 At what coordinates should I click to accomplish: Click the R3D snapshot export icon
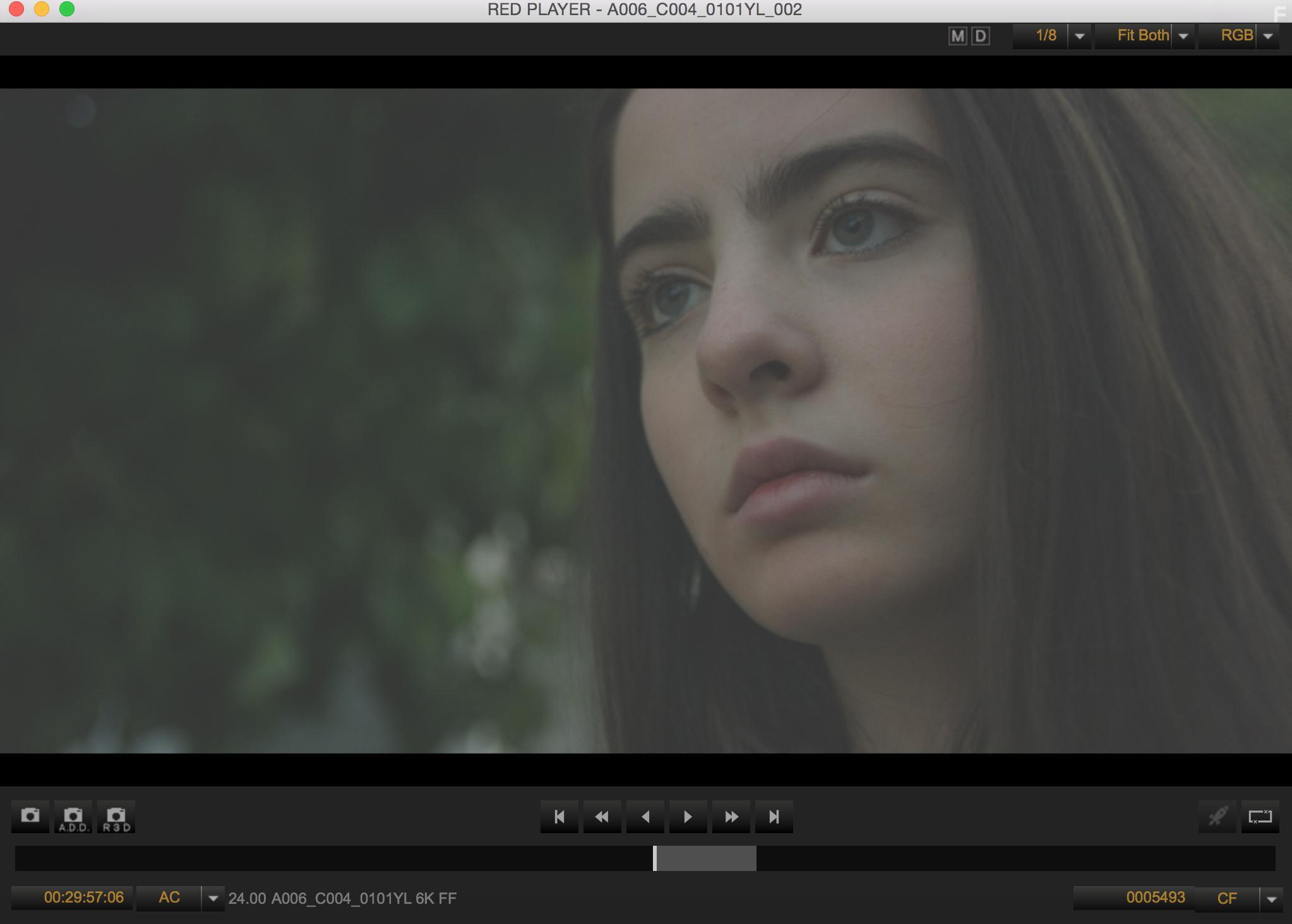coord(115,816)
